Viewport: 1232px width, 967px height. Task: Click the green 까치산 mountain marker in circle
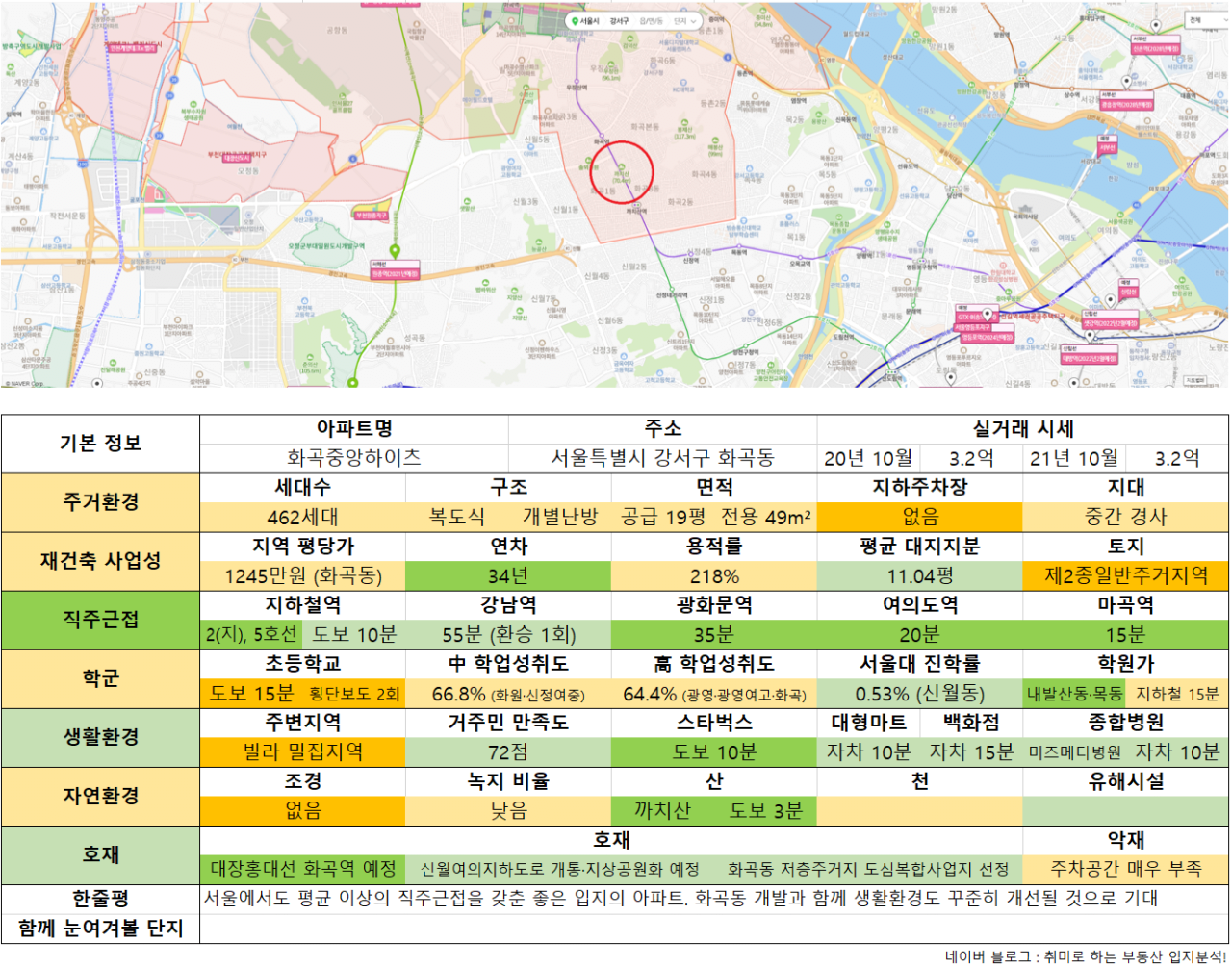tap(622, 167)
